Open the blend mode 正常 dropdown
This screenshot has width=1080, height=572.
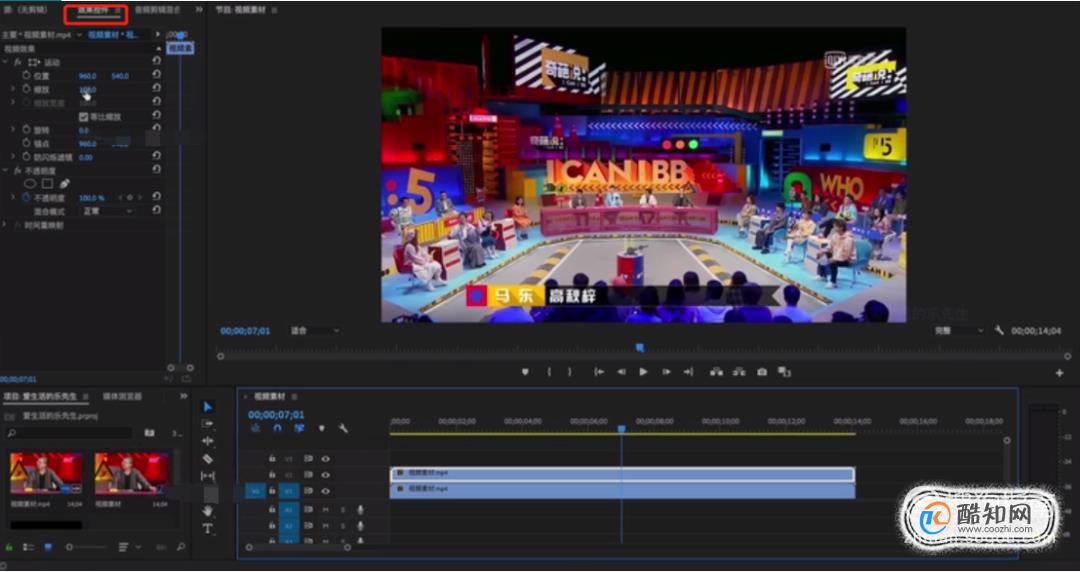click(107, 211)
